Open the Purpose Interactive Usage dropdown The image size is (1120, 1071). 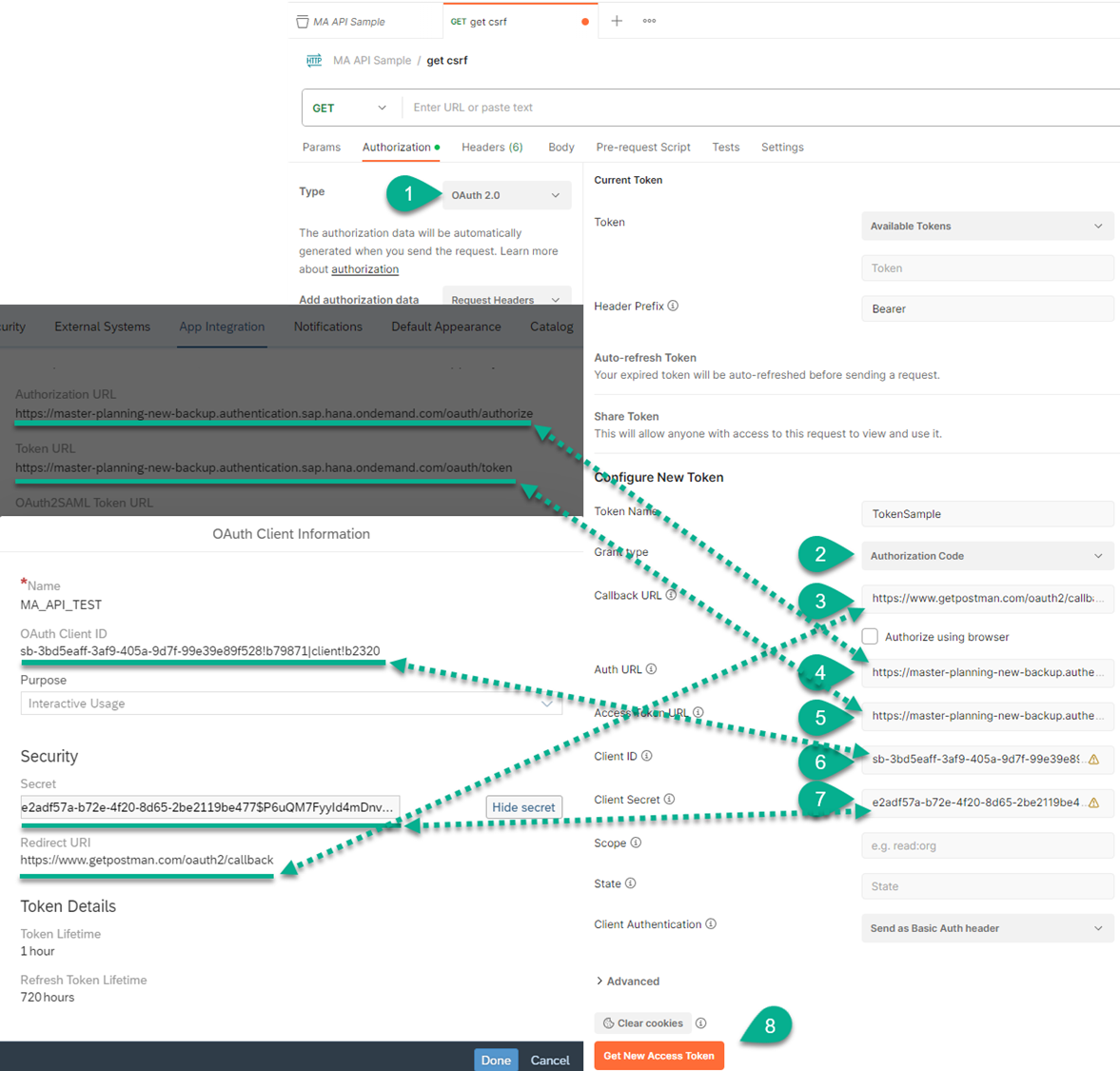(291, 703)
